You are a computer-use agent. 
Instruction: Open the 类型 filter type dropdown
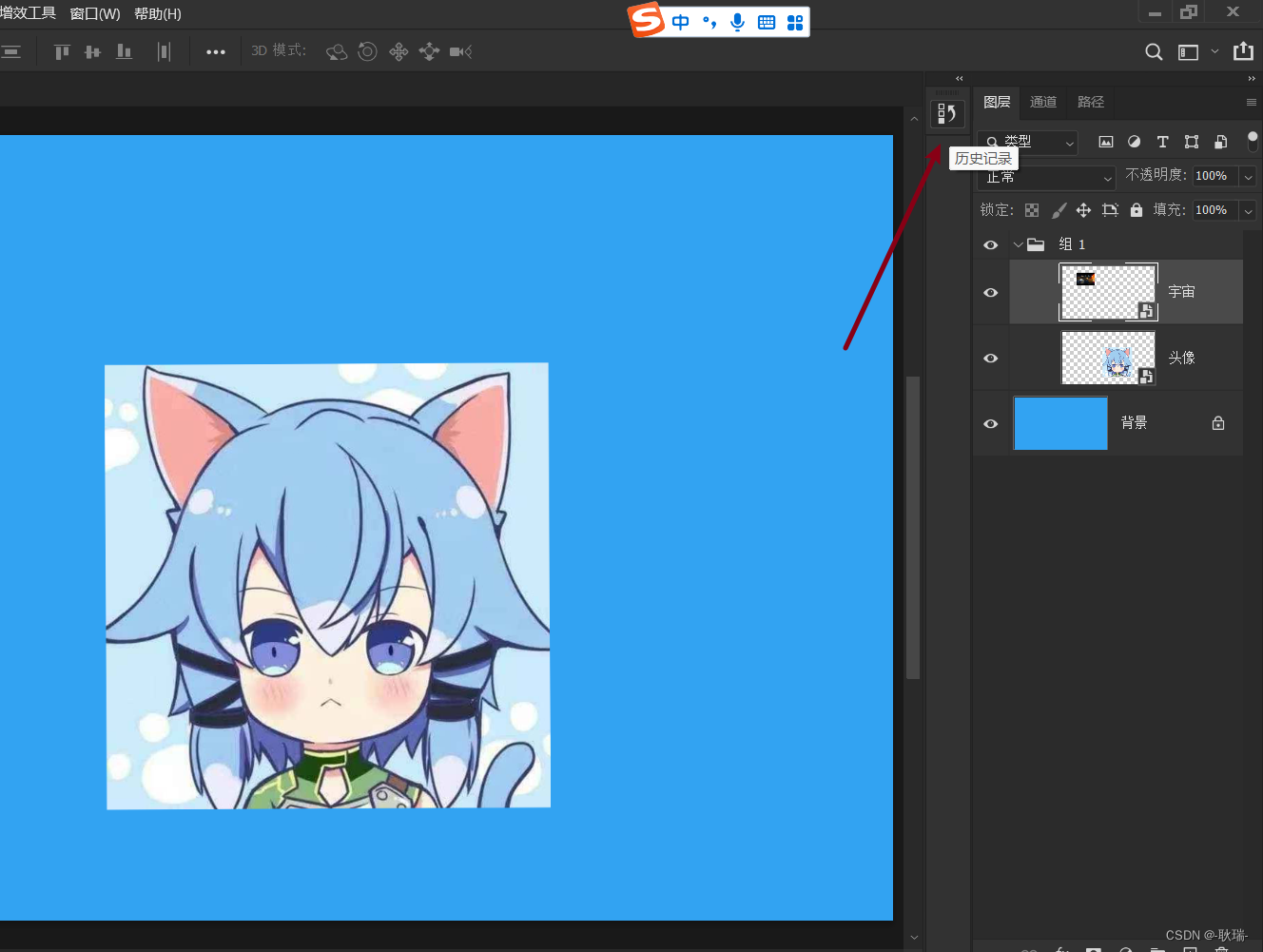[x=1027, y=142]
